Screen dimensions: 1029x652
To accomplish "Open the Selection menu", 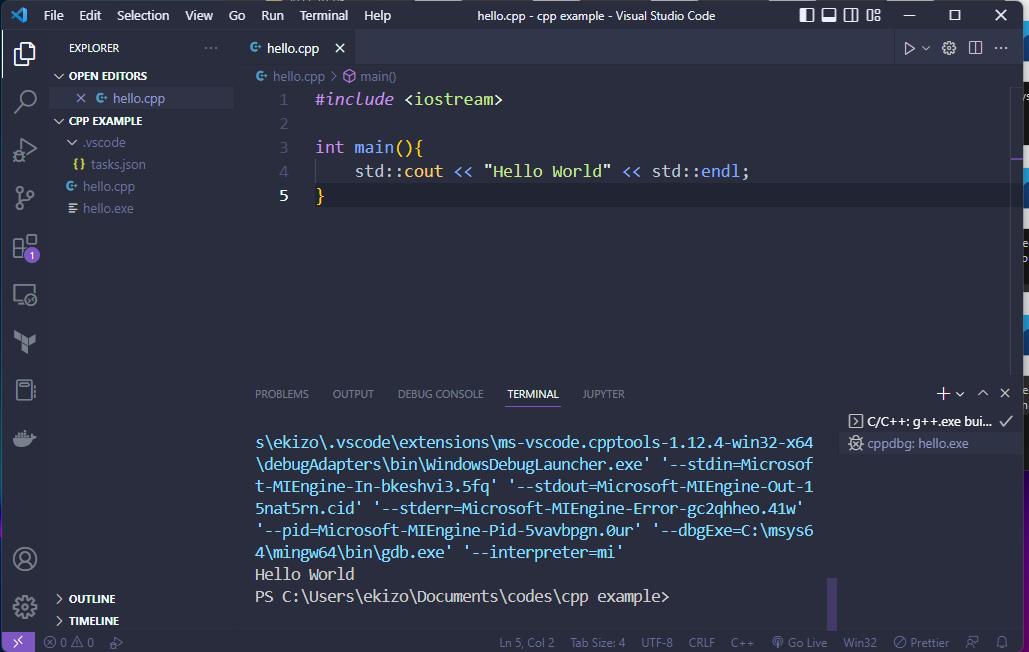I will 142,15.
